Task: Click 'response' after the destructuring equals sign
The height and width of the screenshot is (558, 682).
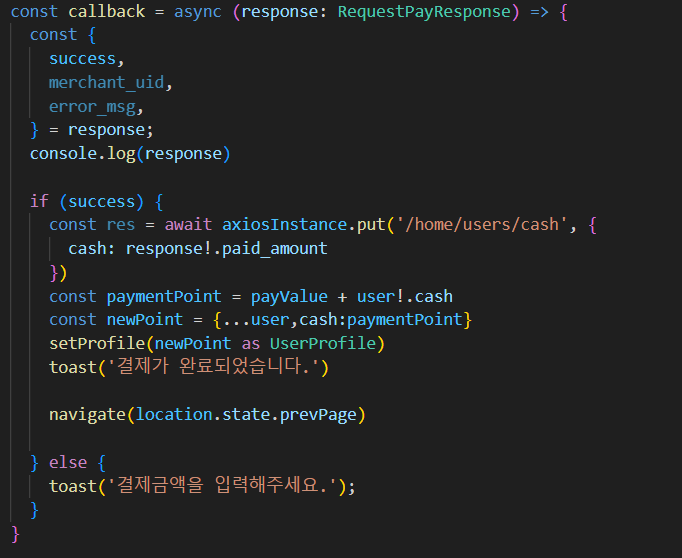Action: coord(107,130)
